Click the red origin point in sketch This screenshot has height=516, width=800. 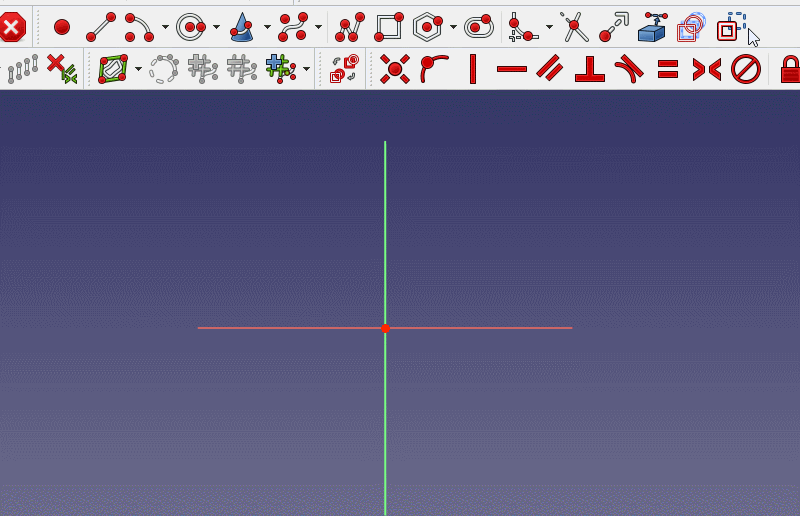click(385, 328)
